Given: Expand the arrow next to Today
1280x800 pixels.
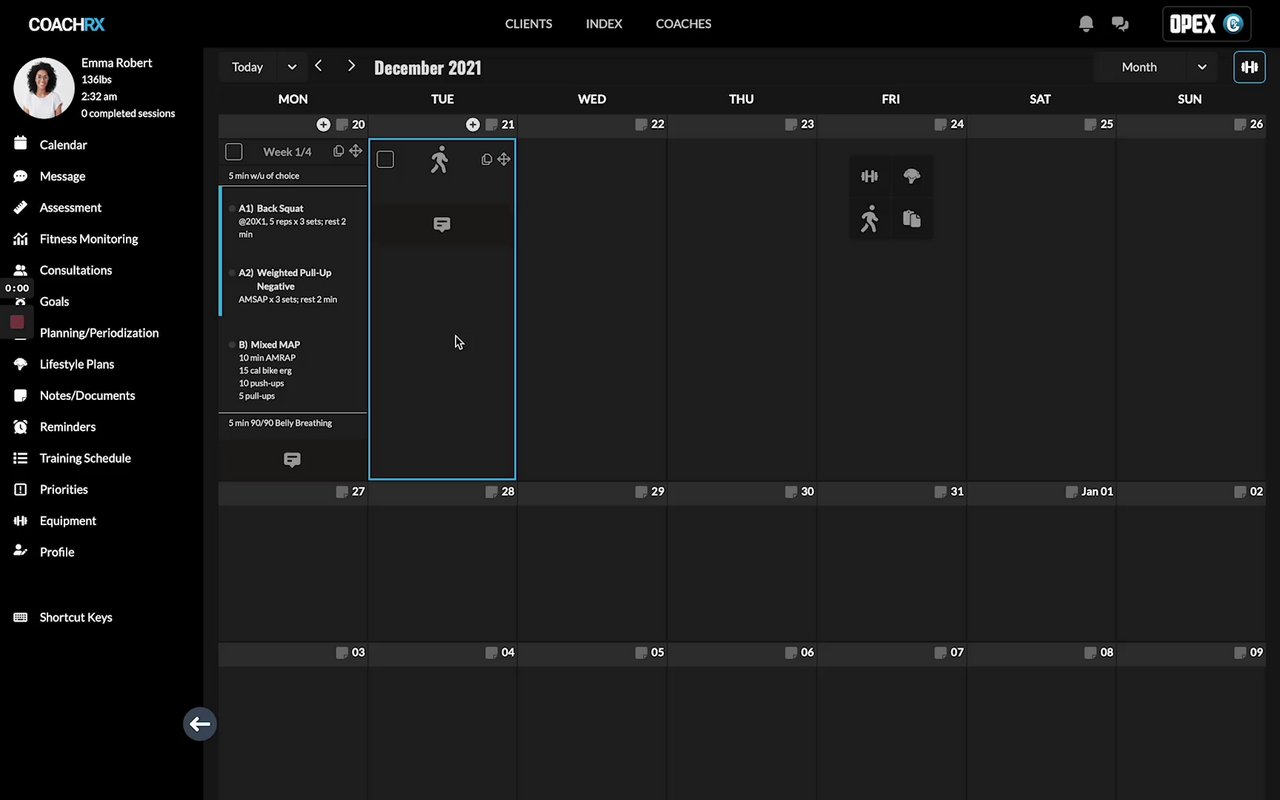Looking at the screenshot, I should coord(292,67).
